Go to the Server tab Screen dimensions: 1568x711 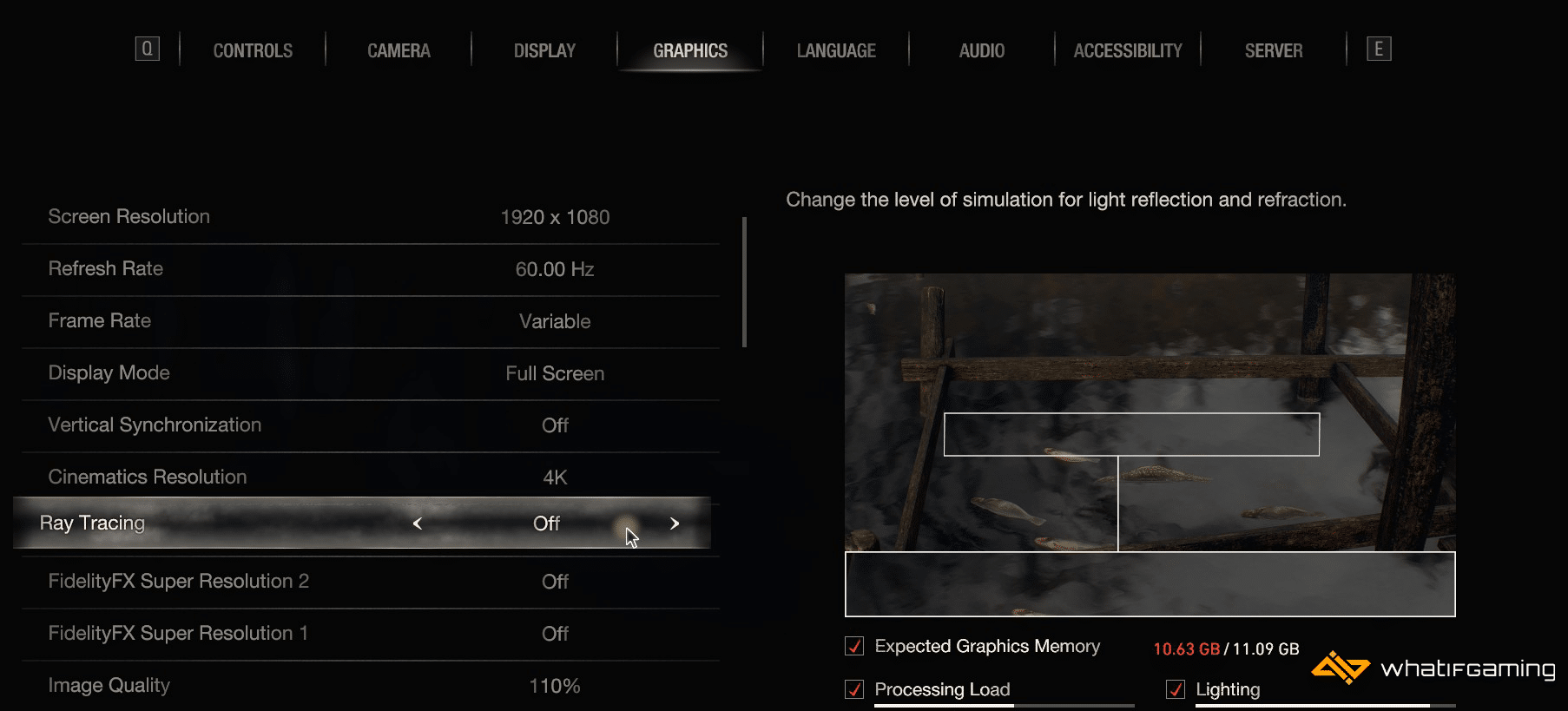(x=1274, y=51)
